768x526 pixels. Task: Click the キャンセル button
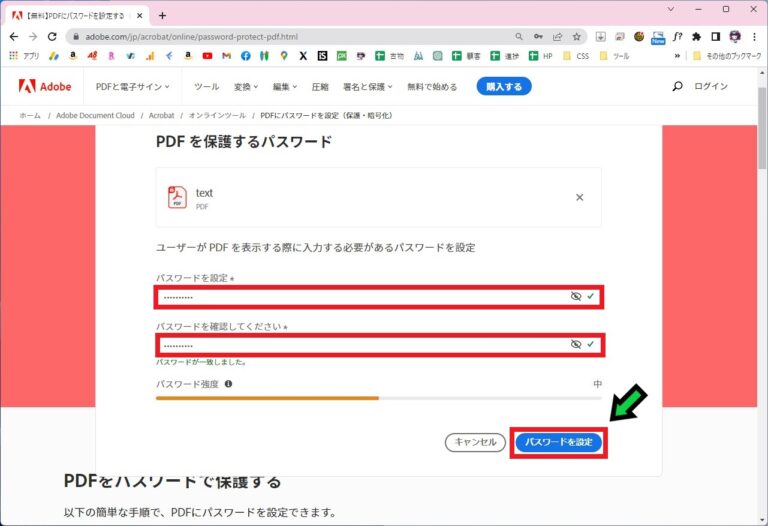click(x=475, y=442)
